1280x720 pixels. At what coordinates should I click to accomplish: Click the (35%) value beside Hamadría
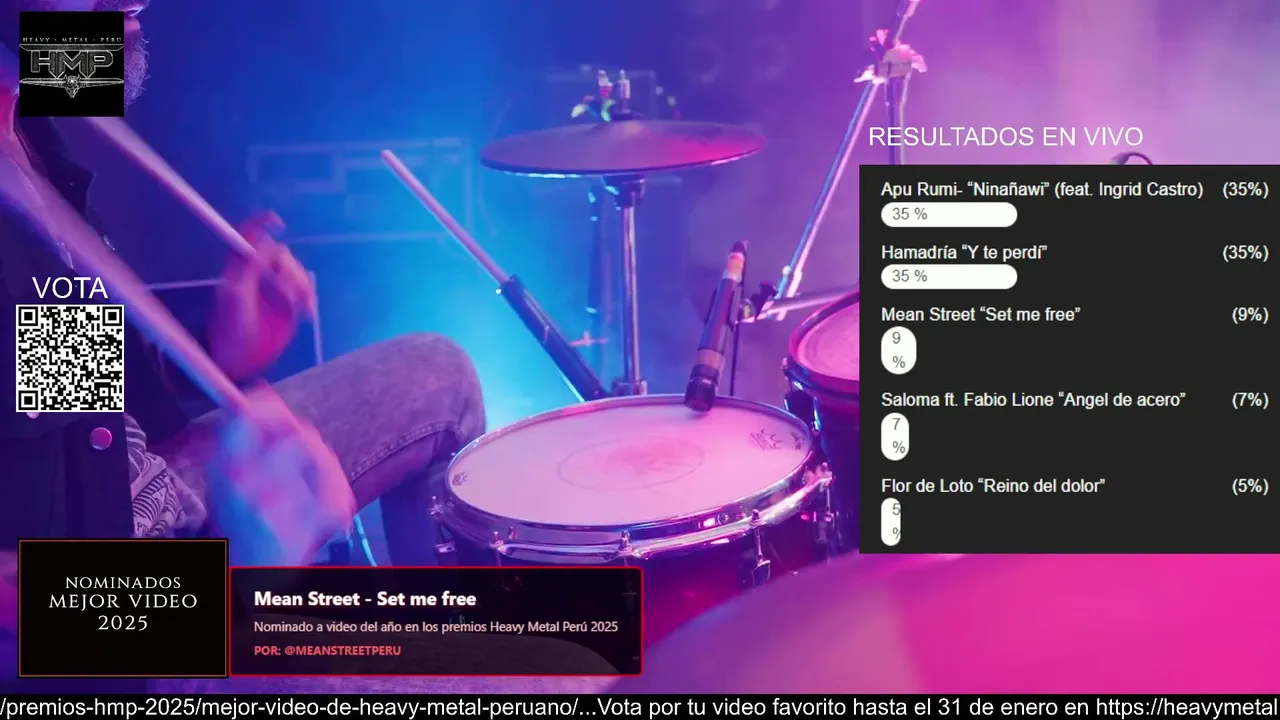coord(1245,252)
